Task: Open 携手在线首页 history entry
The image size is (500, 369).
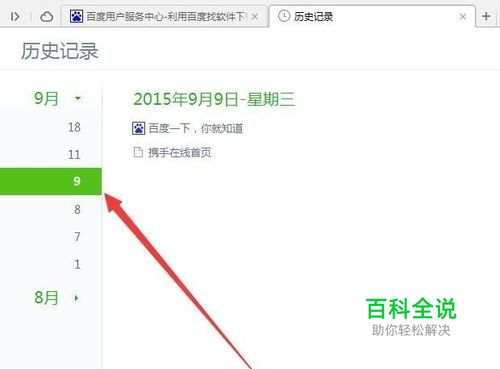Action: point(180,153)
